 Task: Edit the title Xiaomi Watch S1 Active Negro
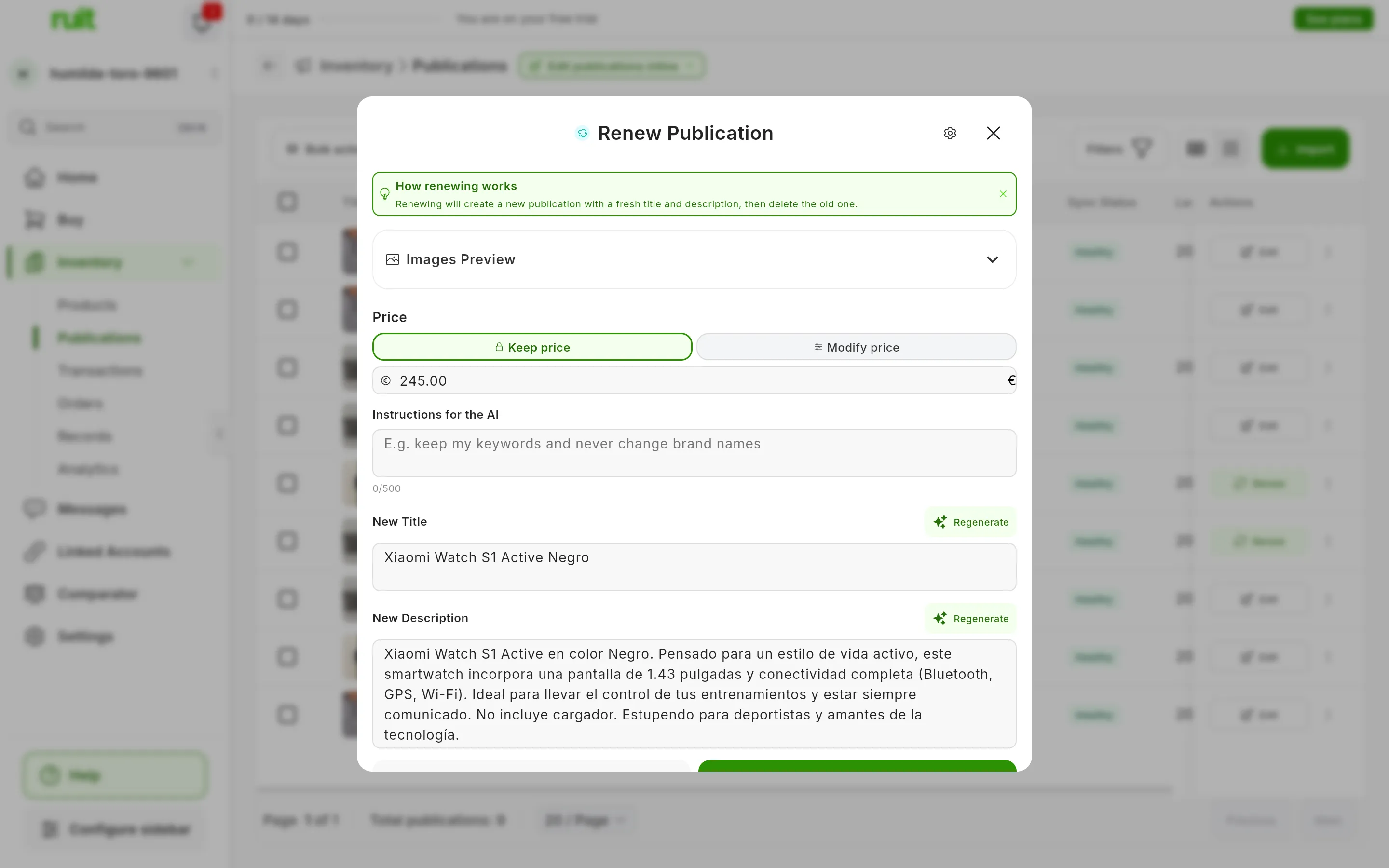694,567
